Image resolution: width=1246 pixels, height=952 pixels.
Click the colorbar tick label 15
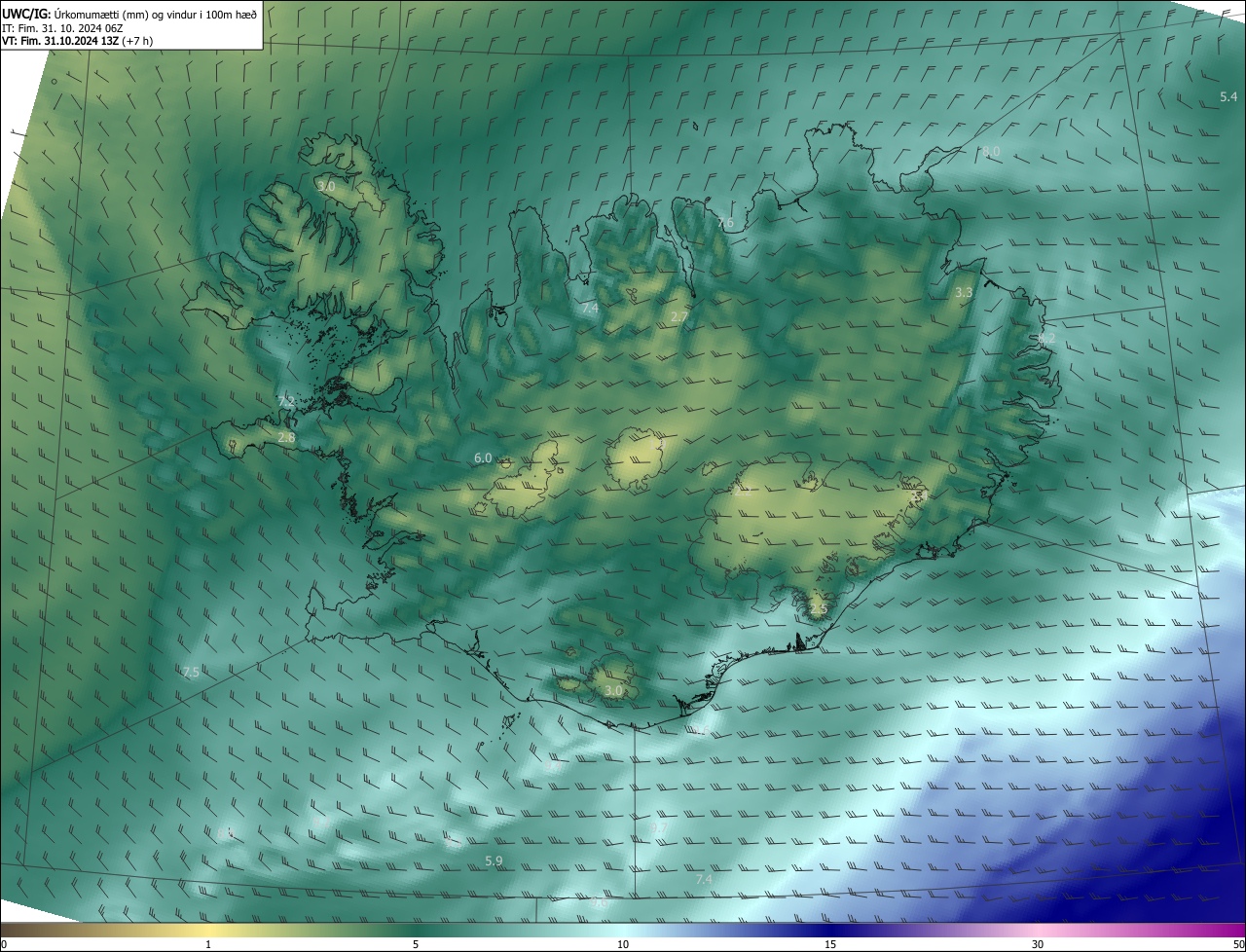coord(830,944)
